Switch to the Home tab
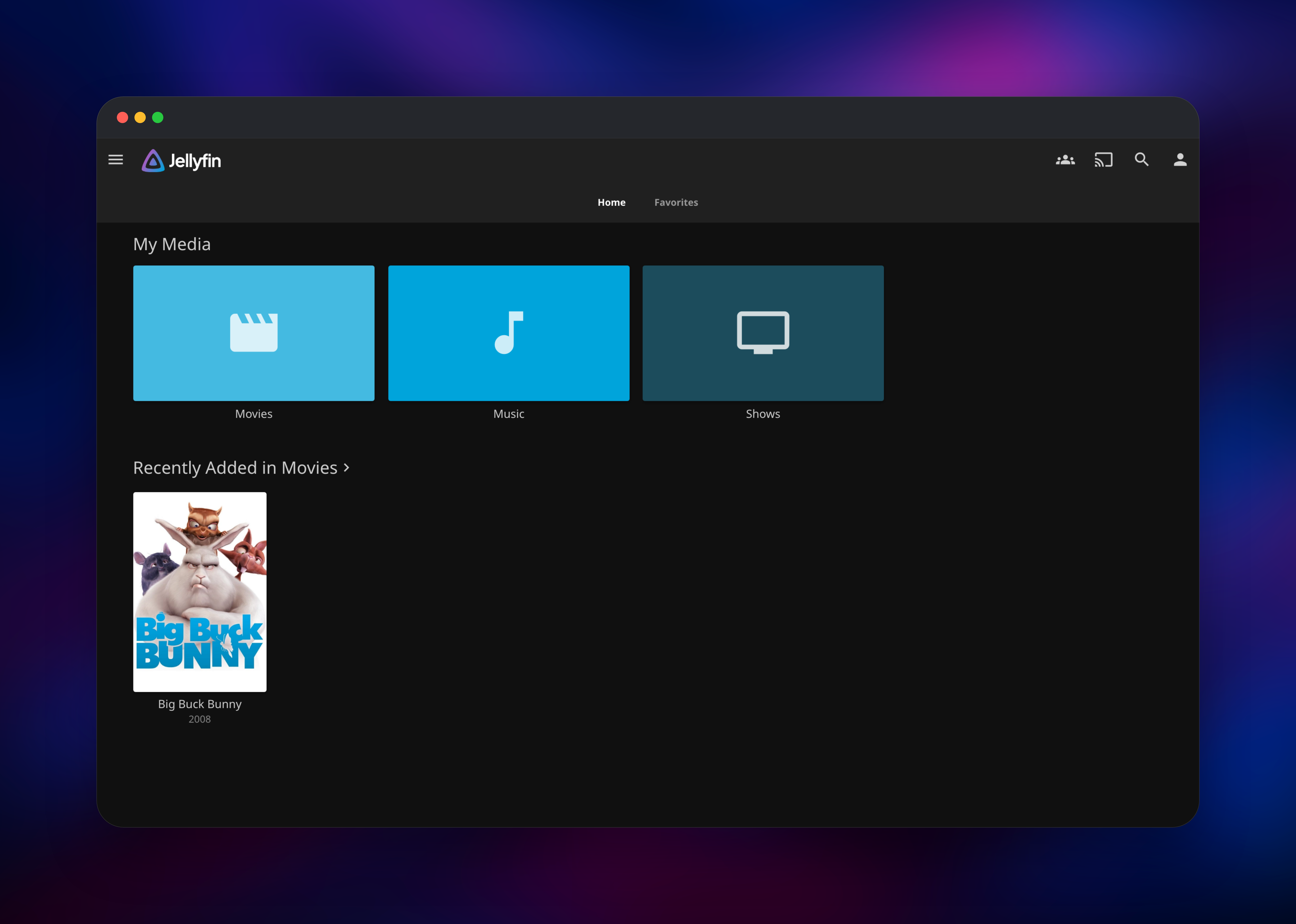Screen dimensions: 1296x924 pyautogui.click(x=611, y=203)
